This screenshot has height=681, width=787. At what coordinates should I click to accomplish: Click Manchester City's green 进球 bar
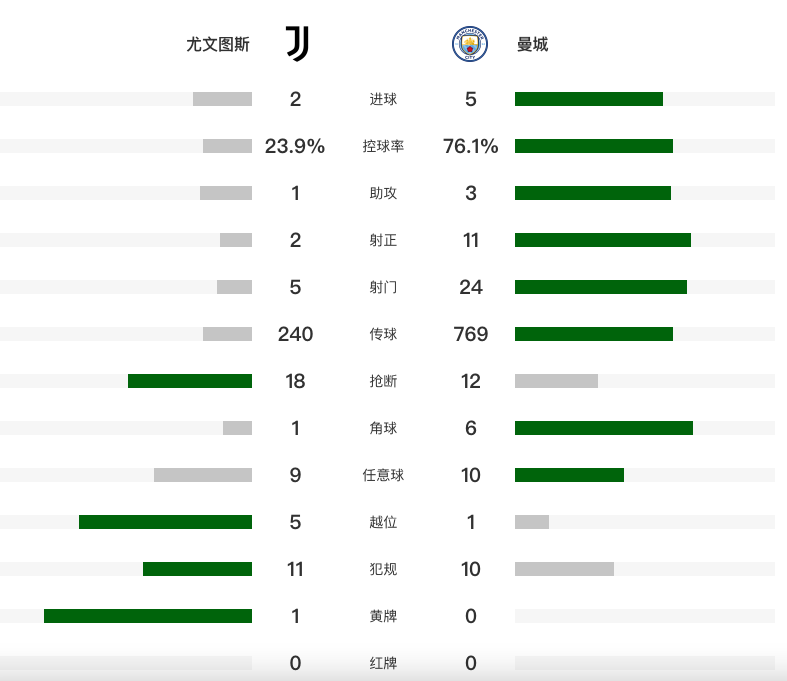[x=589, y=99]
